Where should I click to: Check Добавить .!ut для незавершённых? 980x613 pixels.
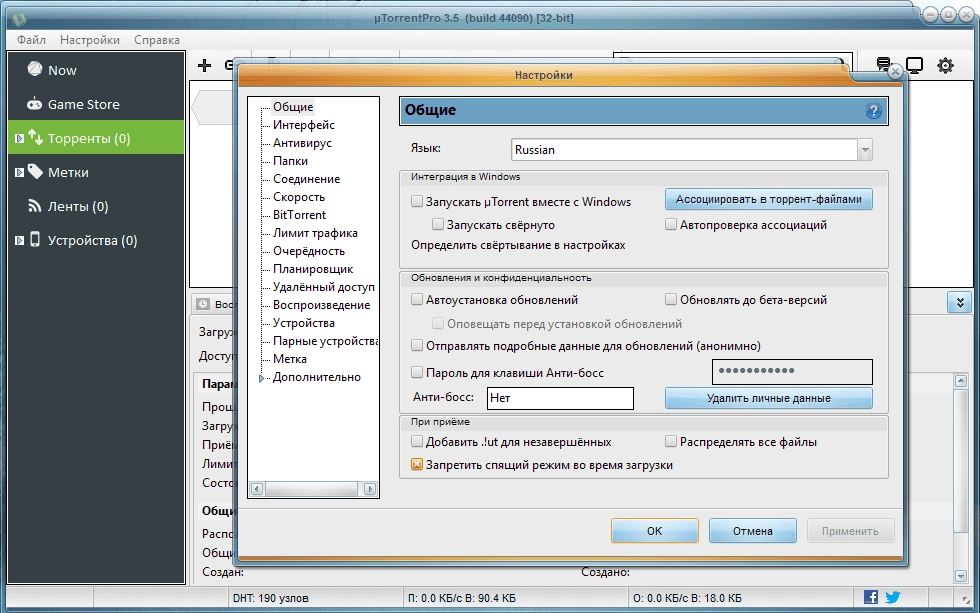click(x=417, y=441)
